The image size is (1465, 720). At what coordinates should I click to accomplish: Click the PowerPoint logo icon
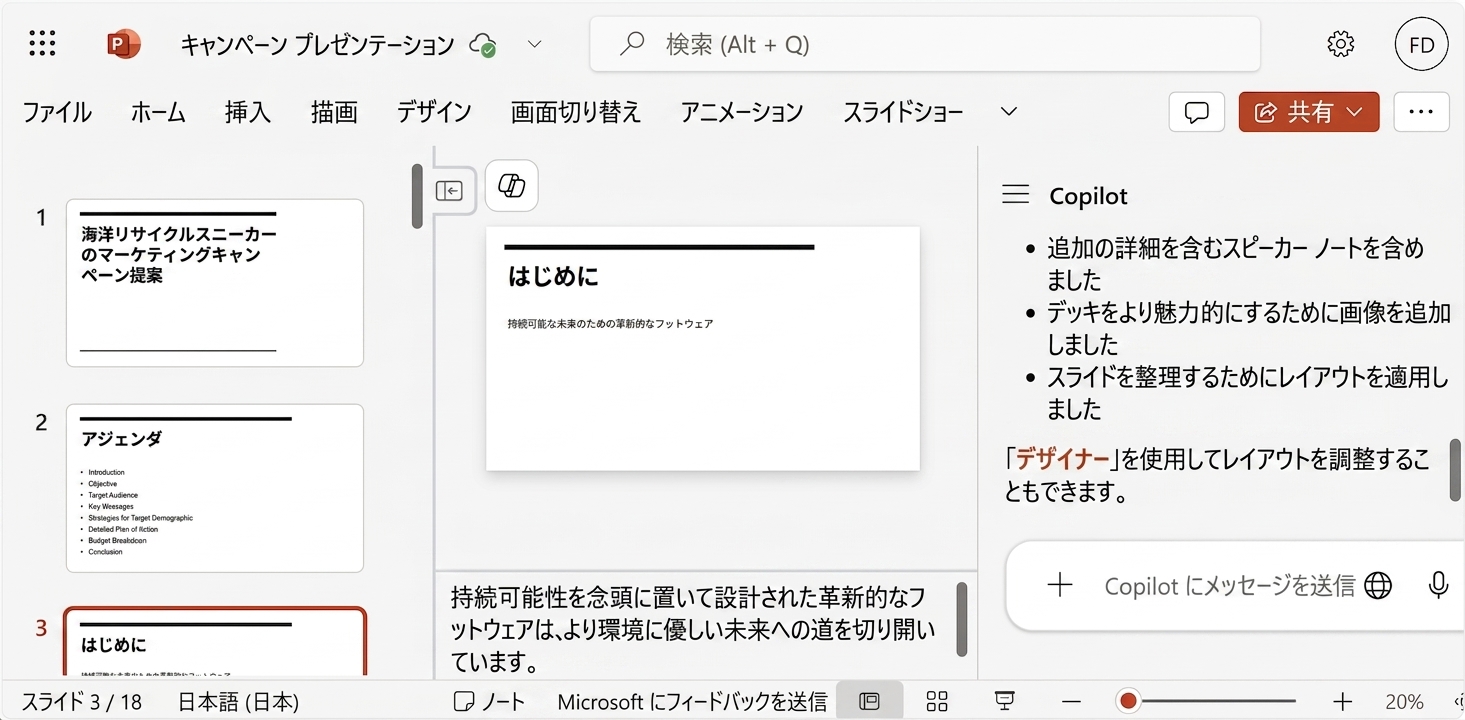coord(124,44)
